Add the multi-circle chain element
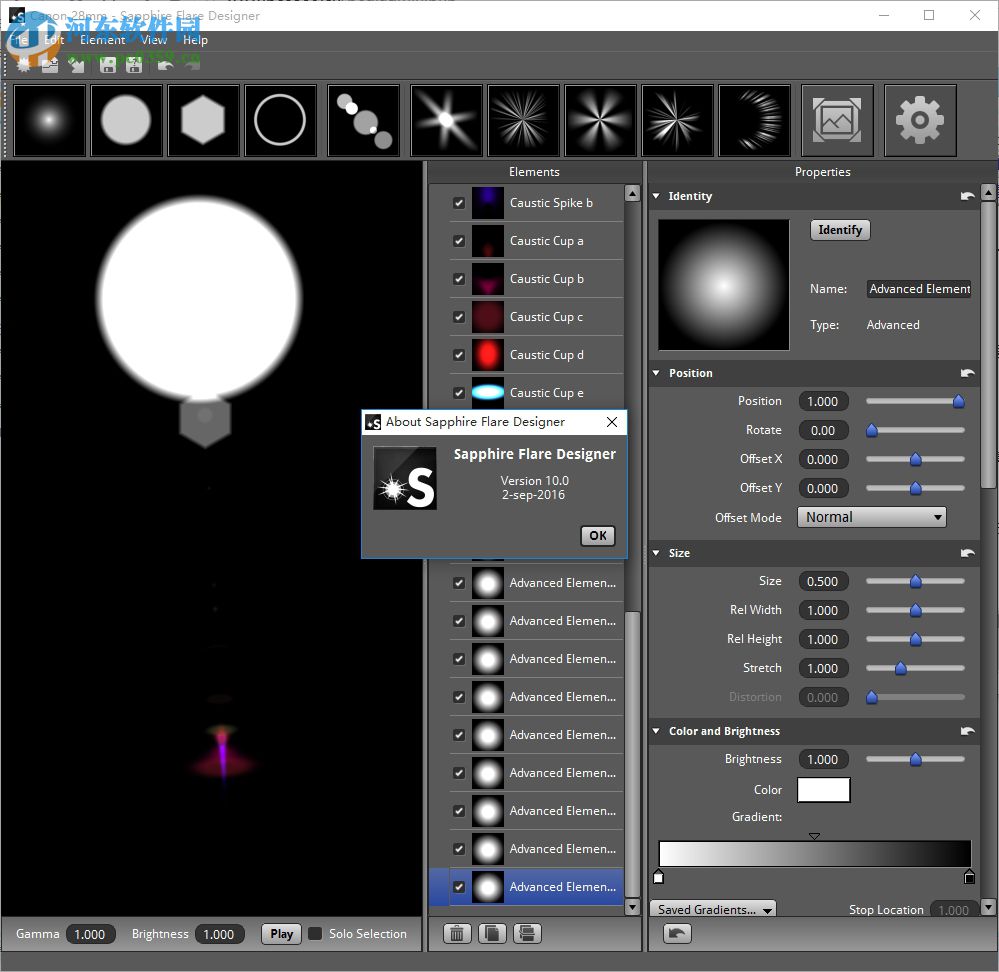 point(363,121)
